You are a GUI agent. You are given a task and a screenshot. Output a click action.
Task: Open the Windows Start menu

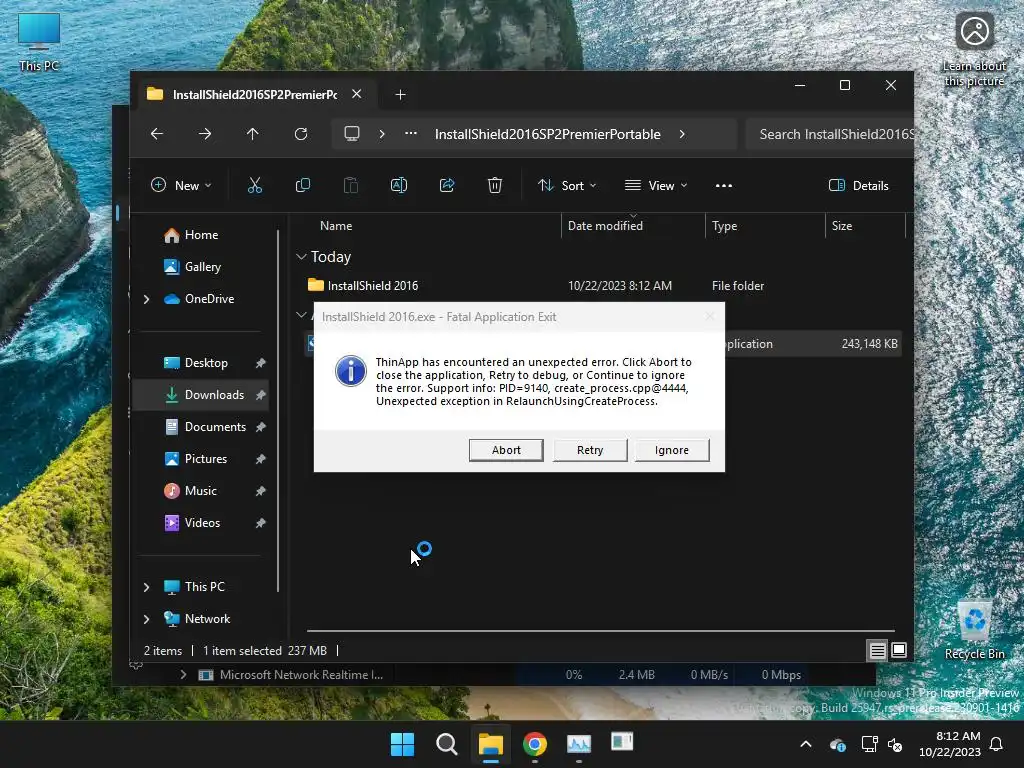402,744
